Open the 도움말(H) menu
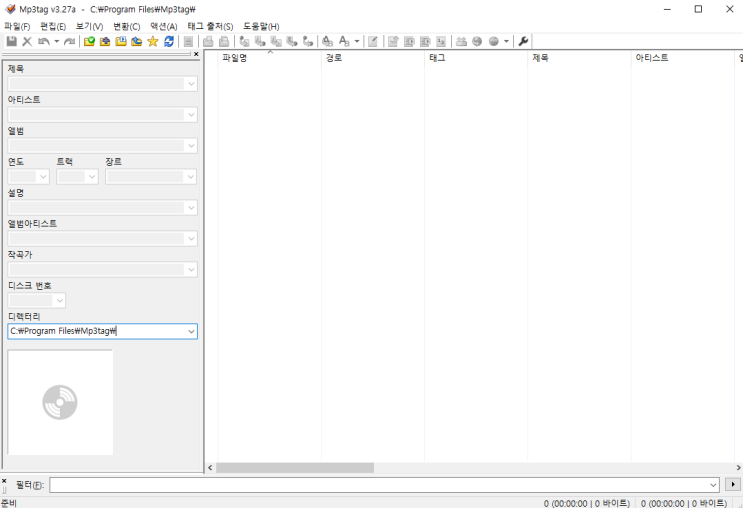 (261, 27)
